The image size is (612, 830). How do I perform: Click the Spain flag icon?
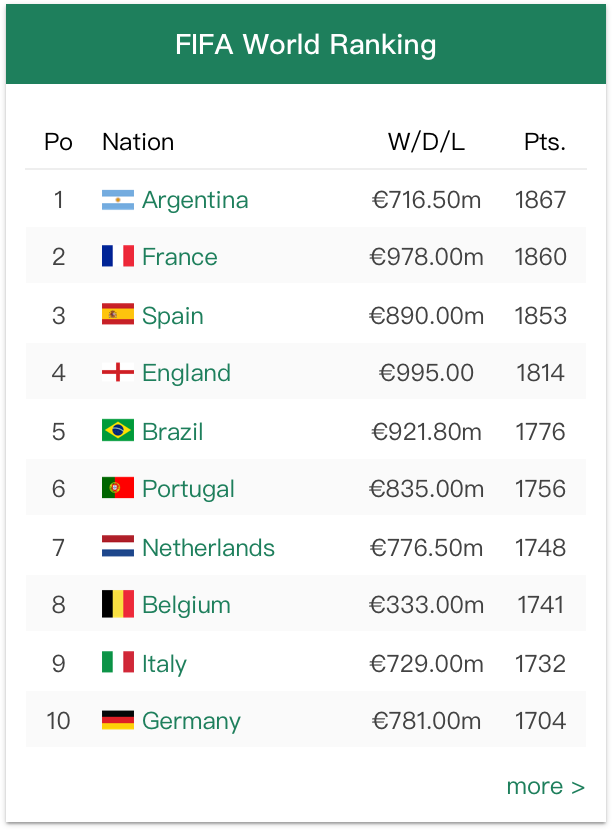pyautogui.click(x=117, y=315)
